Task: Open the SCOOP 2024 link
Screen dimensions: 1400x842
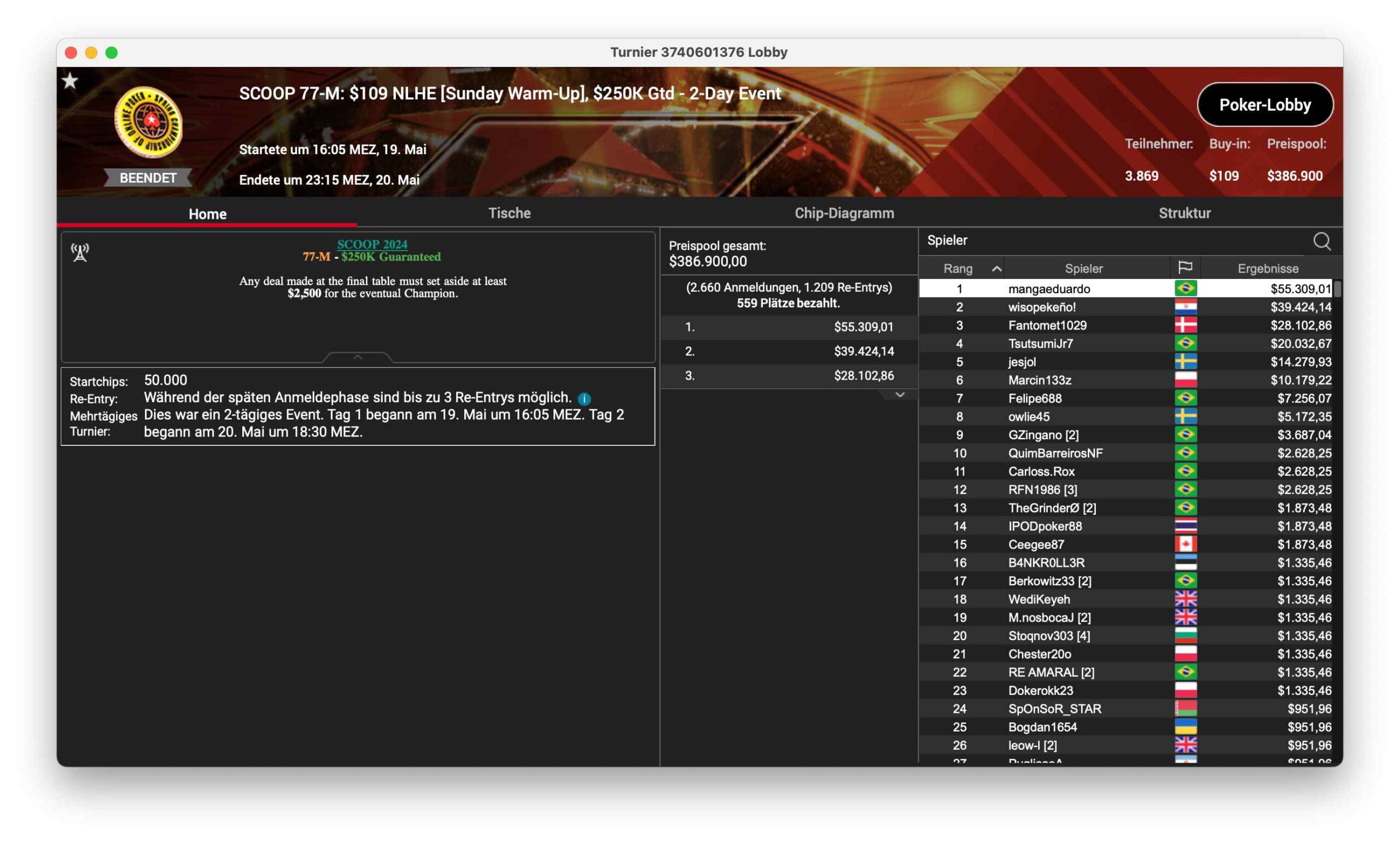Action: [x=372, y=244]
